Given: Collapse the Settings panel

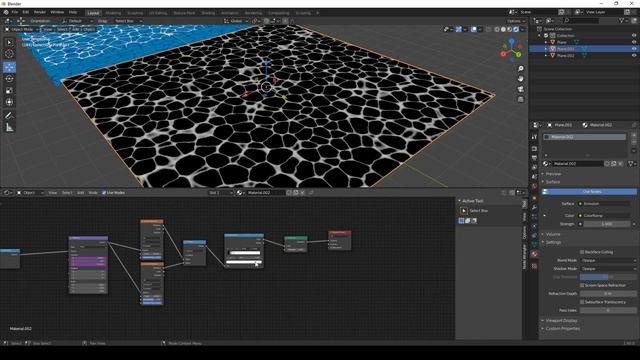Looking at the screenshot, I should 553,242.
